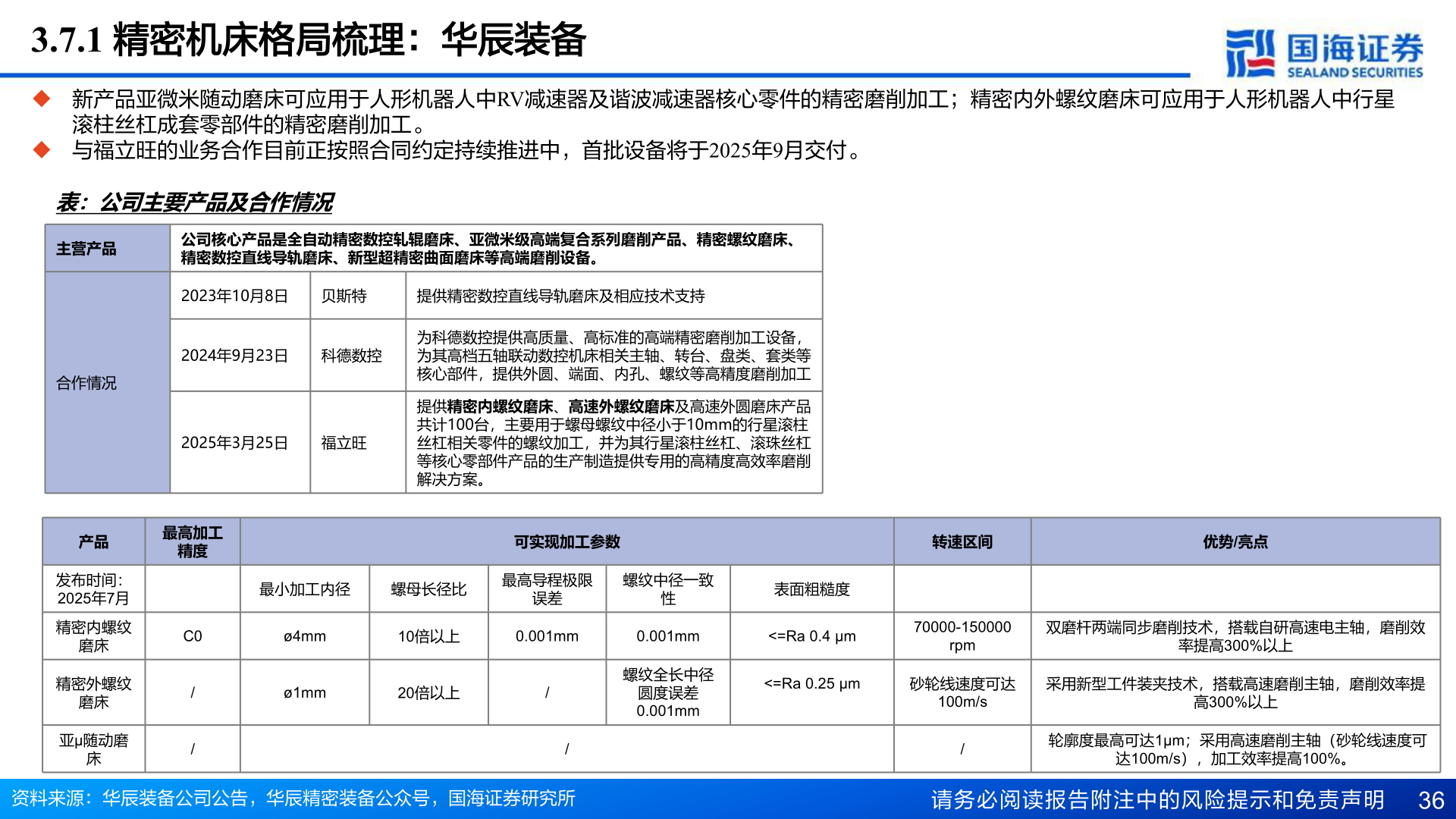Select the date 2023年10月8日
This screenshot has height=819, width=1456.
click(x=234, y=296)
